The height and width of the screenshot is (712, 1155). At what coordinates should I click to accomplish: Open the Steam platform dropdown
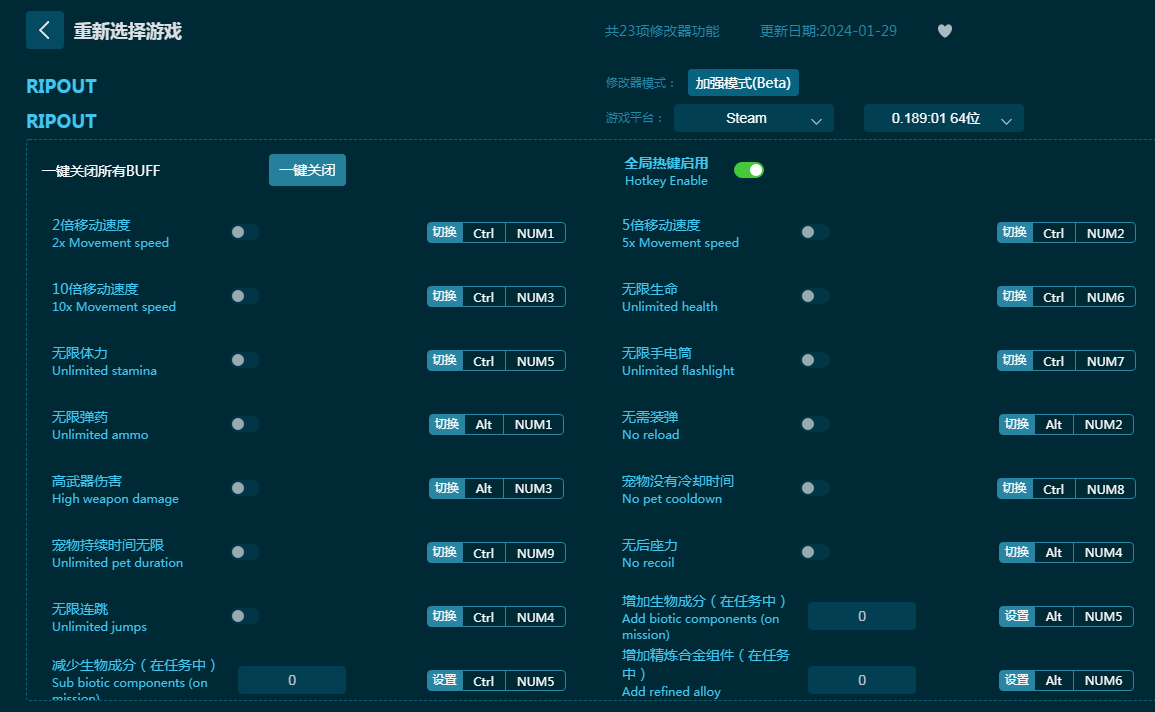tap(753, 118)
